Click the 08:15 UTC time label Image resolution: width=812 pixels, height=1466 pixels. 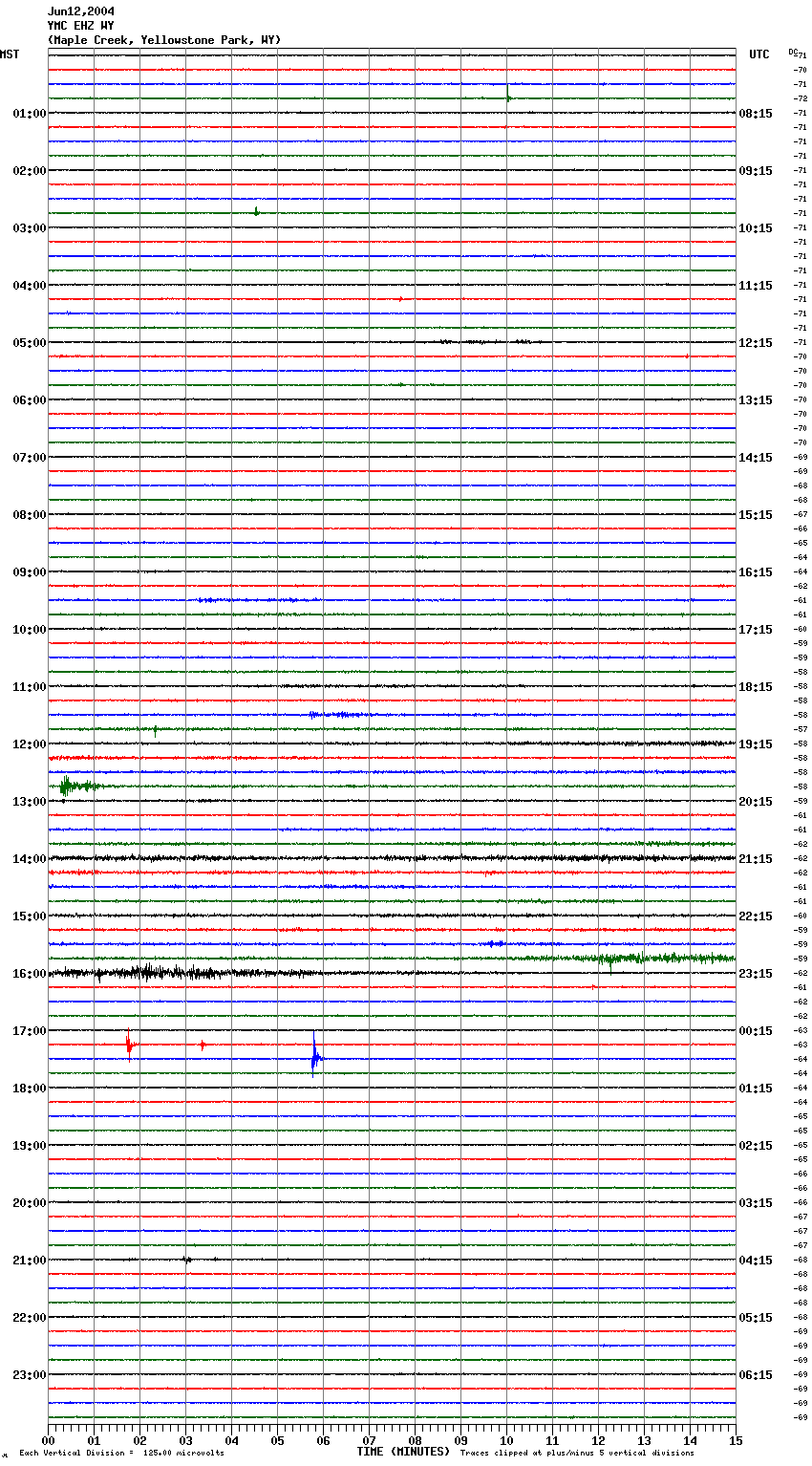point(756,114)
